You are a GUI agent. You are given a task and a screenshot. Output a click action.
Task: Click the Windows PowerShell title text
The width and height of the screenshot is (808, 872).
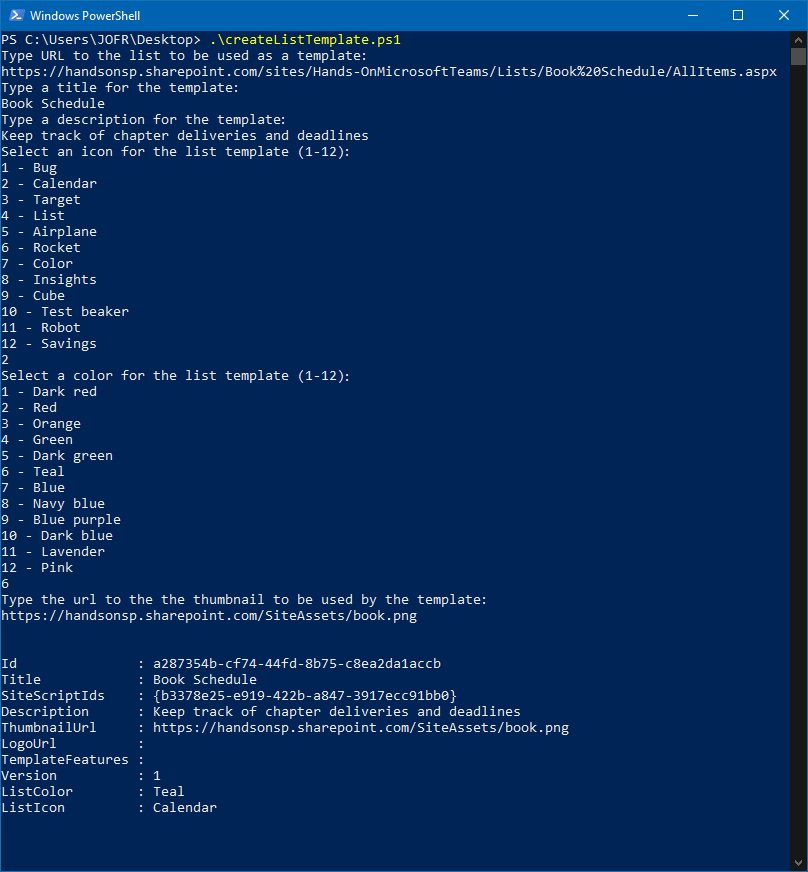point(85,16)
